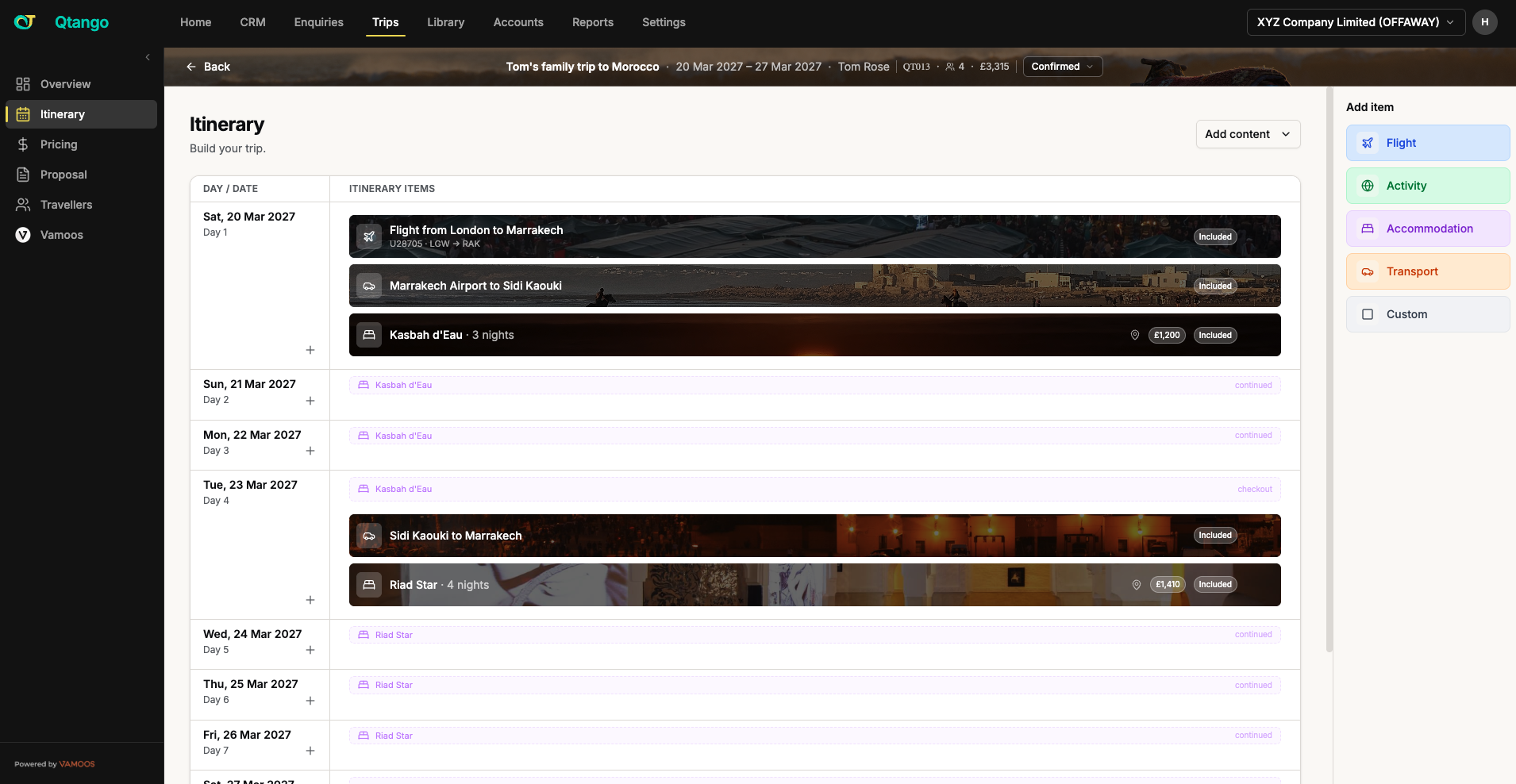
Task: Add an Activity item
Action: coord(1428,186)
